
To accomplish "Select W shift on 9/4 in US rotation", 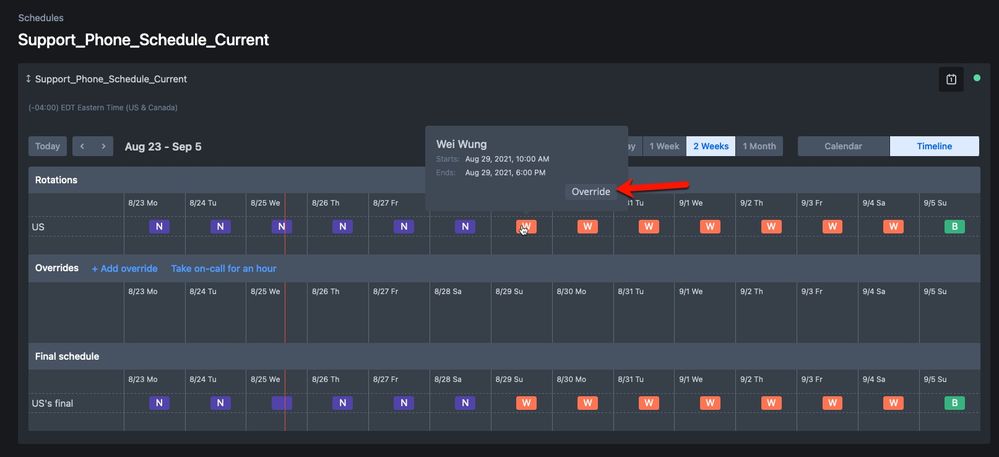I will pyautogui.click(x=893, y=226).
